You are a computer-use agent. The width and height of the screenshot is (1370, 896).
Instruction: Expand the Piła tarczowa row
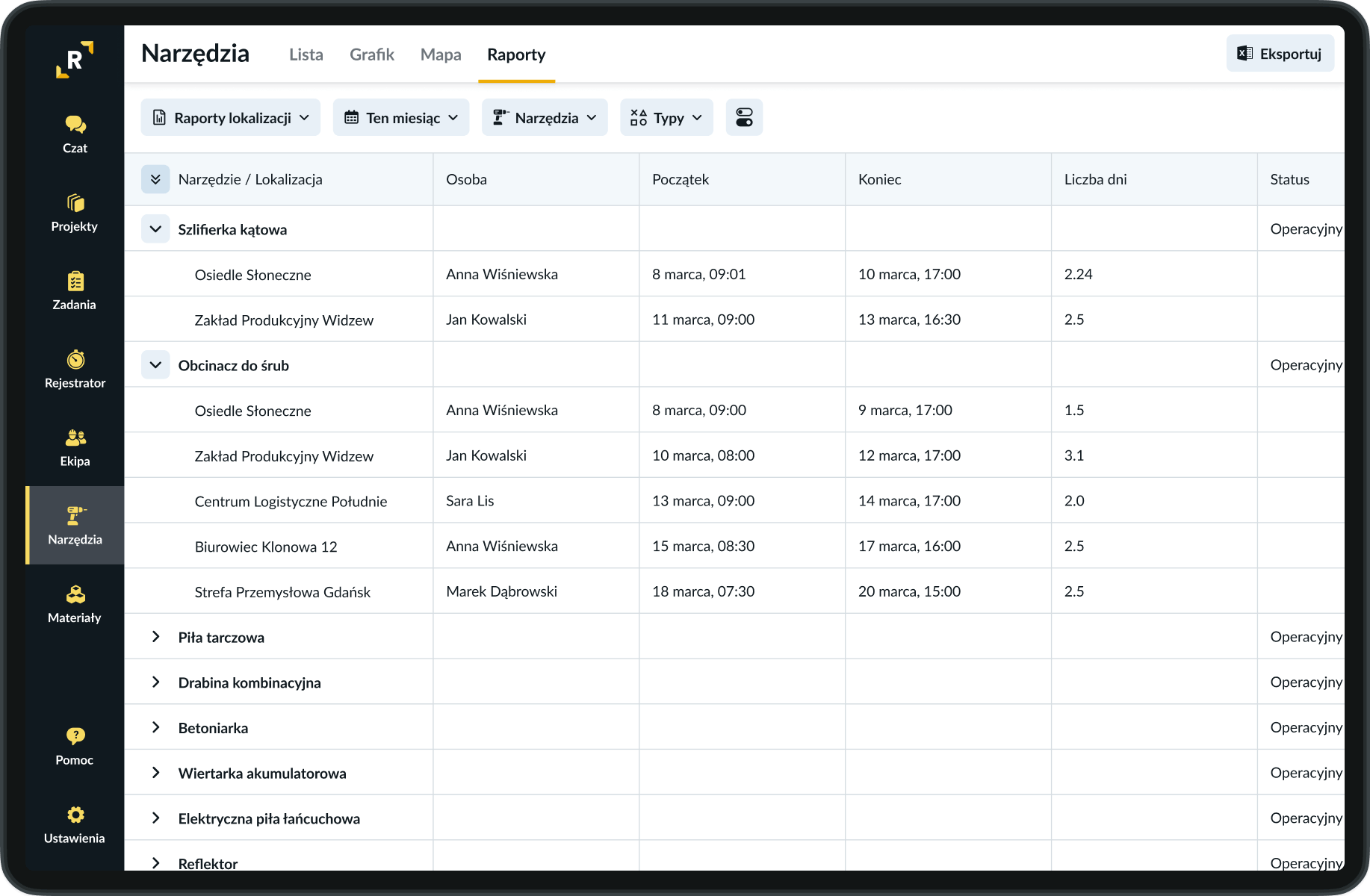click(x=155, y=637)
